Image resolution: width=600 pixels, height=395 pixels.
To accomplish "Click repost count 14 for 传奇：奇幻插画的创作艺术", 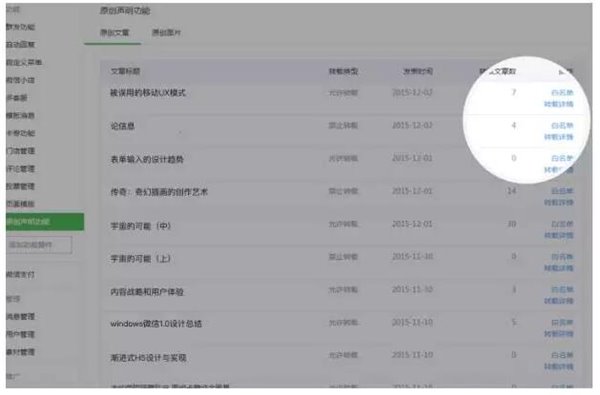I will pyautogui.click(x=512, y=191).
